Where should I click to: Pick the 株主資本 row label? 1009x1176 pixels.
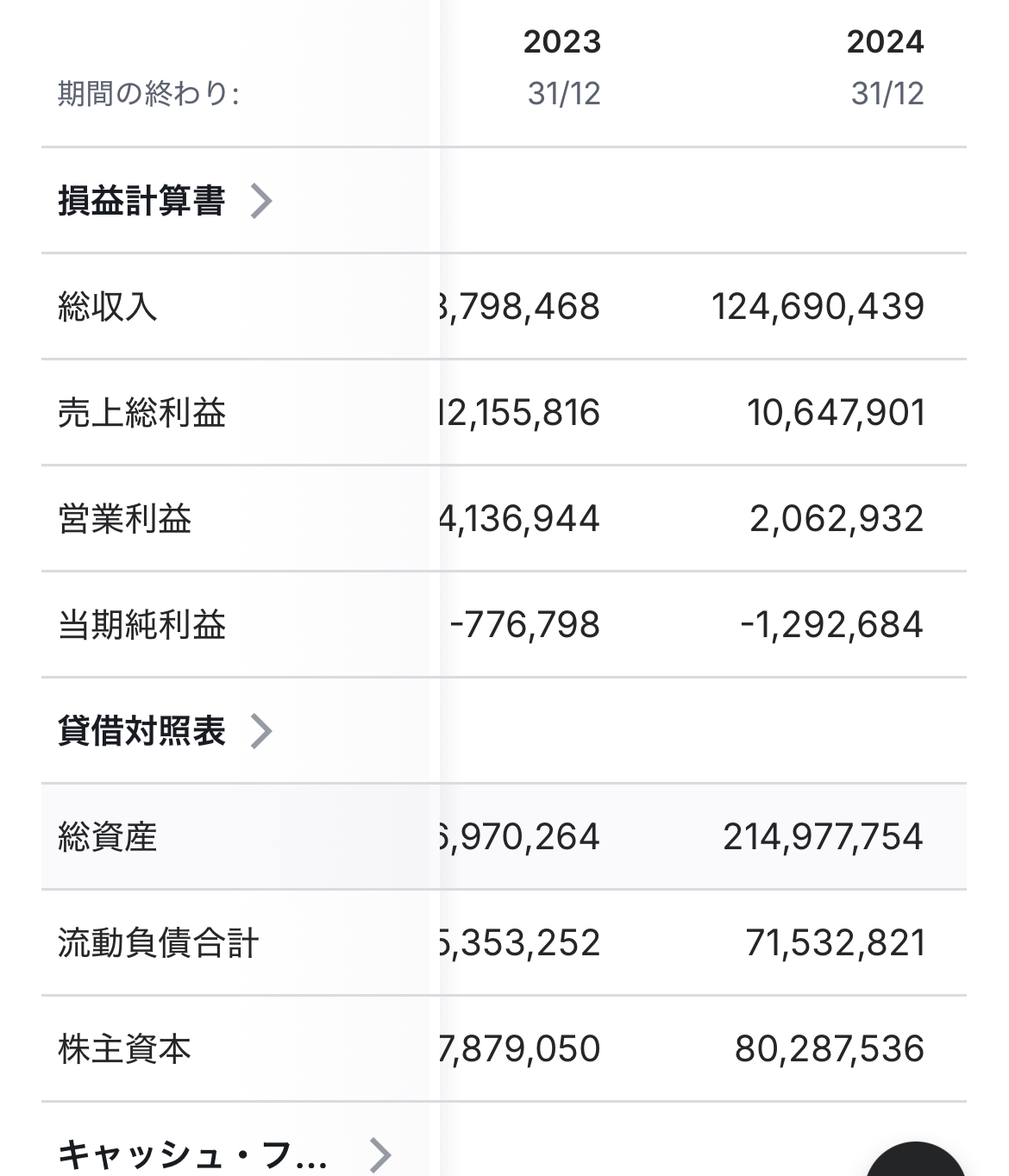click(125, 1049)
